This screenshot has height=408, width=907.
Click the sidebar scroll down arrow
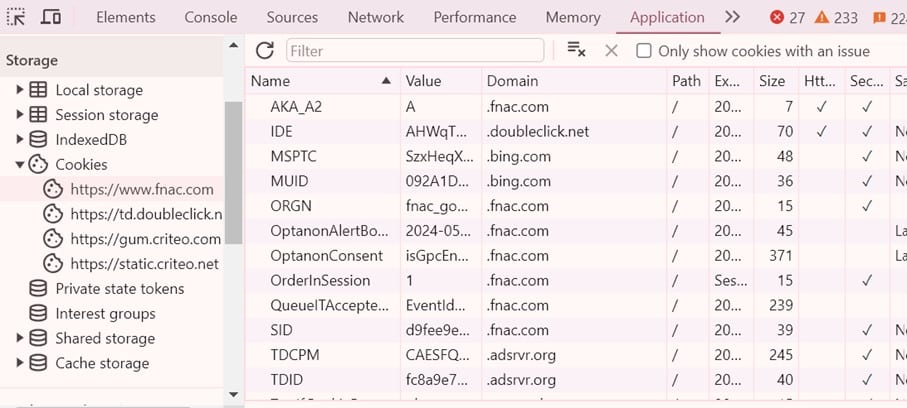tap(234, 395)
